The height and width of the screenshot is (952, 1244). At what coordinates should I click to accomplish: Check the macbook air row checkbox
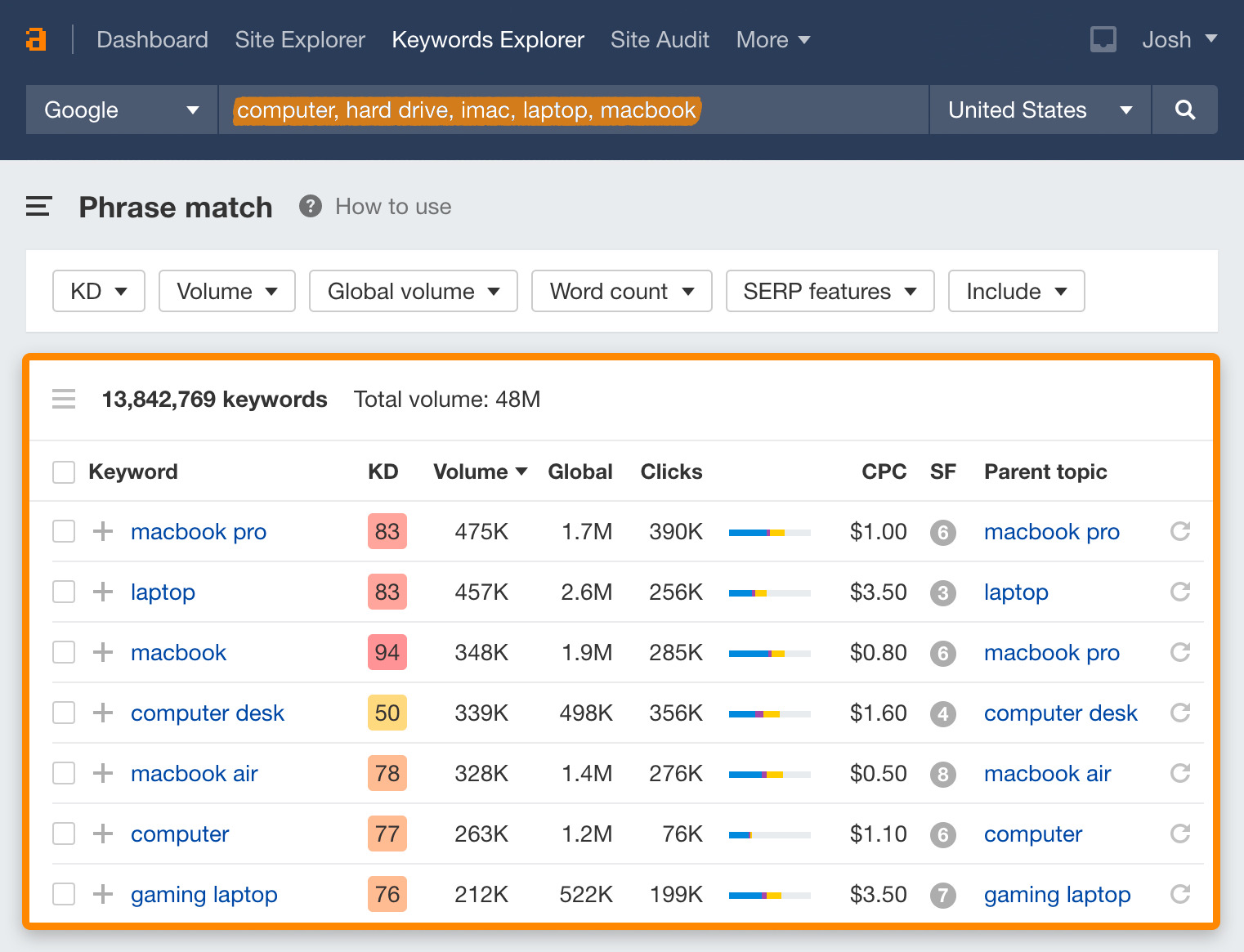(x=64, y=773)
